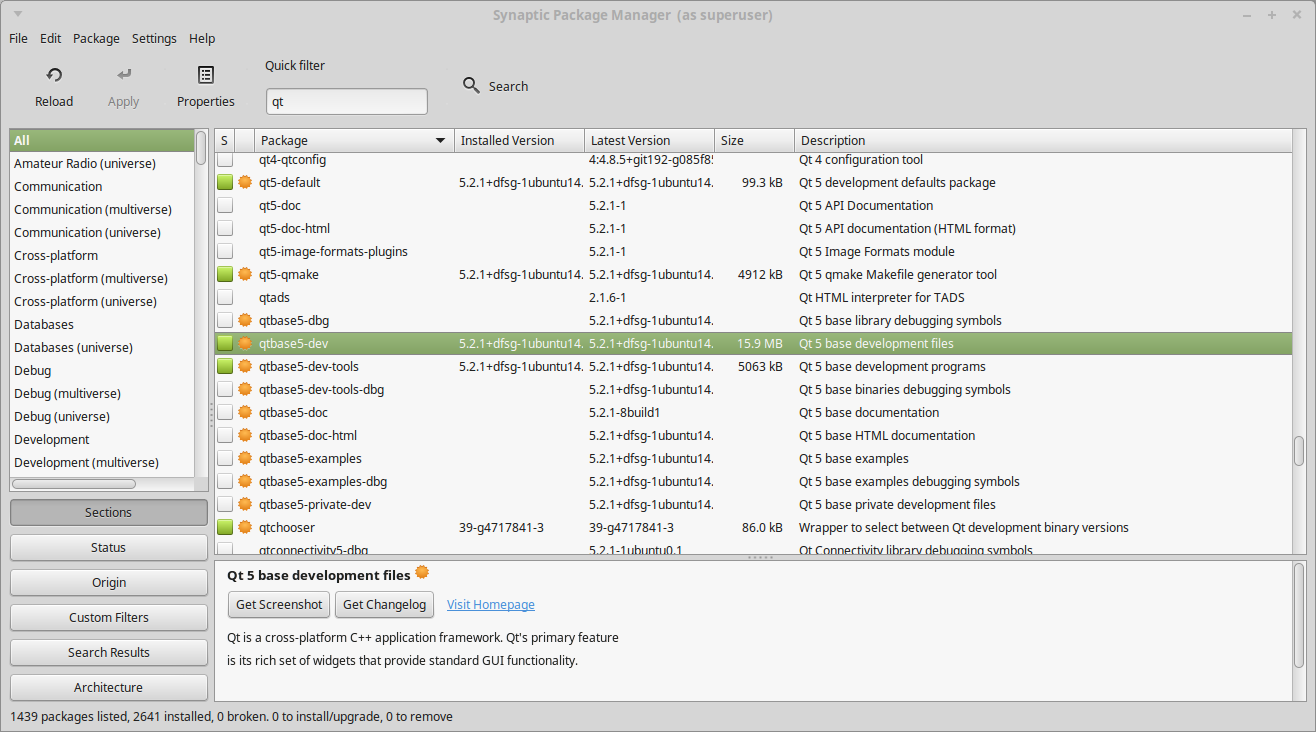The height and width of the screenshot is (732, 1316).
Task: Click the Ubuntu-supported icon next to qtbase5-examples
Action: point(245,459)
